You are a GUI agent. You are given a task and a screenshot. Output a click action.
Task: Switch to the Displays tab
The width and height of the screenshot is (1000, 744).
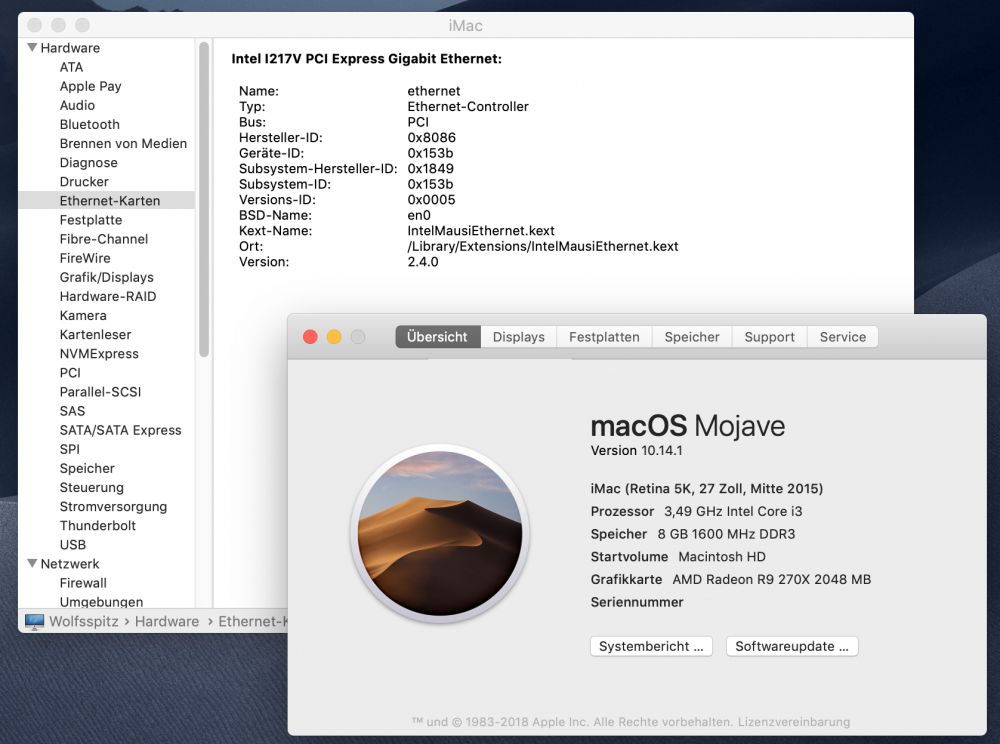pos(518,337)
